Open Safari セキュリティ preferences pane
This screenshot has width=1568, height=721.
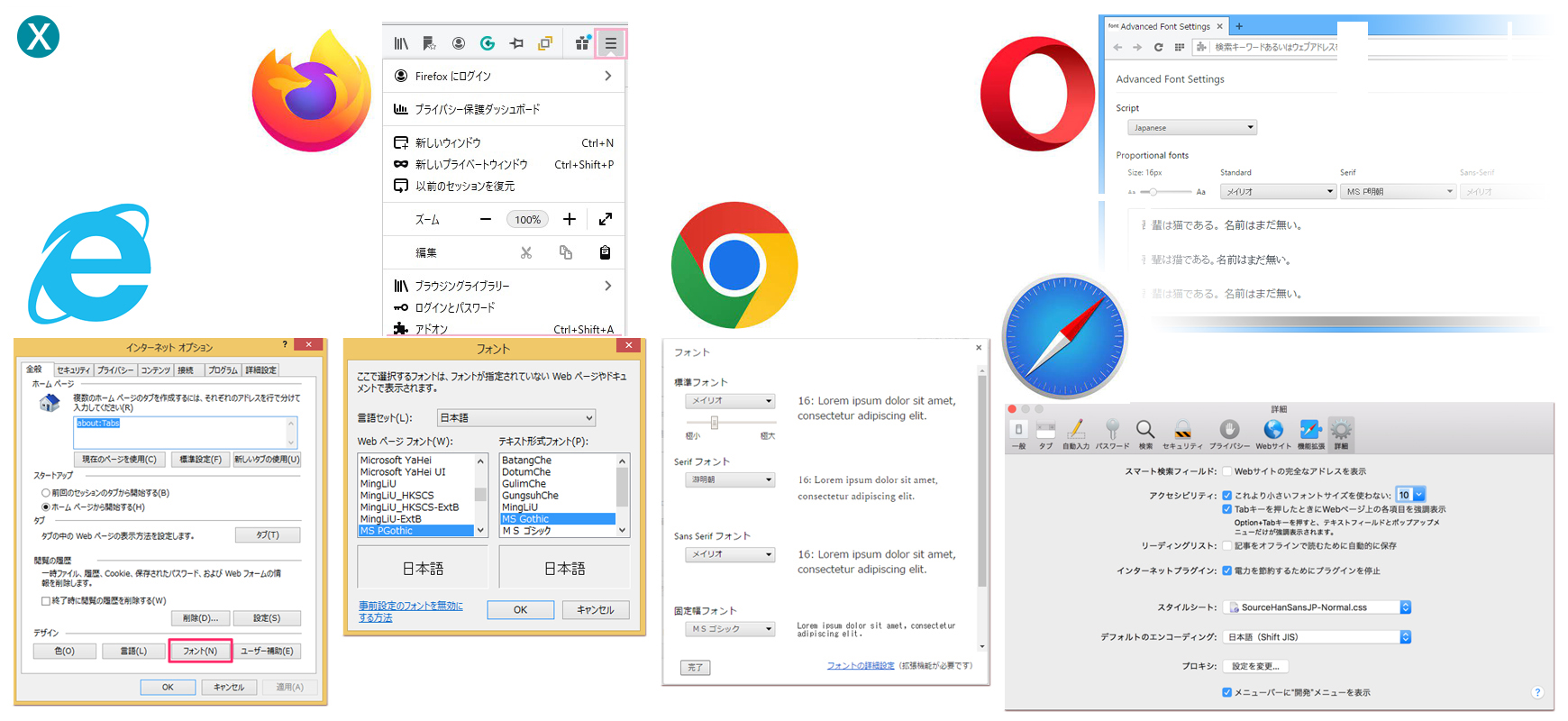click(1182, 434)
